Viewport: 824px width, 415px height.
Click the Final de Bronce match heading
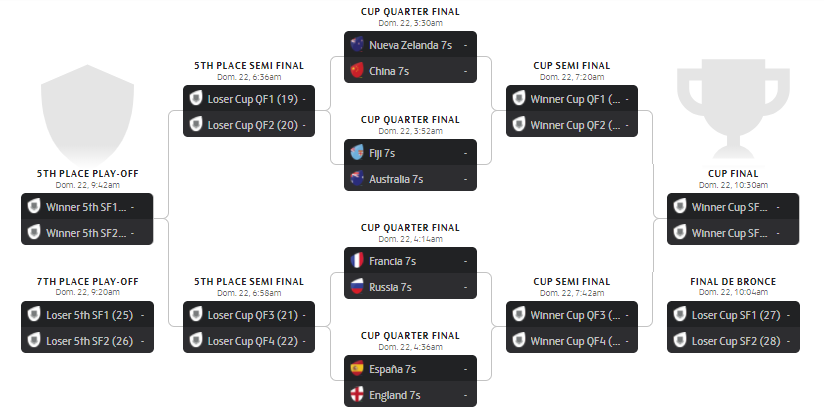732,281
